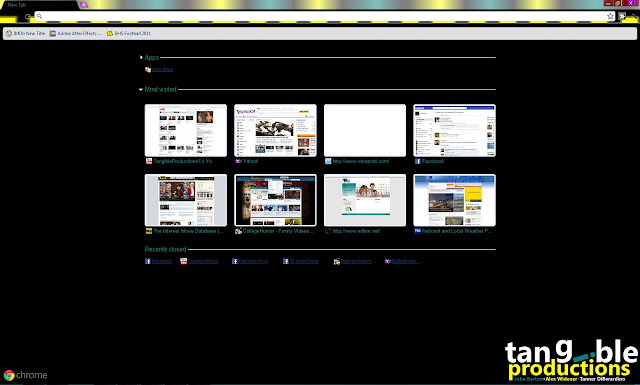Click the edline.net favicon under thumbnail

[x=328, y=231]
